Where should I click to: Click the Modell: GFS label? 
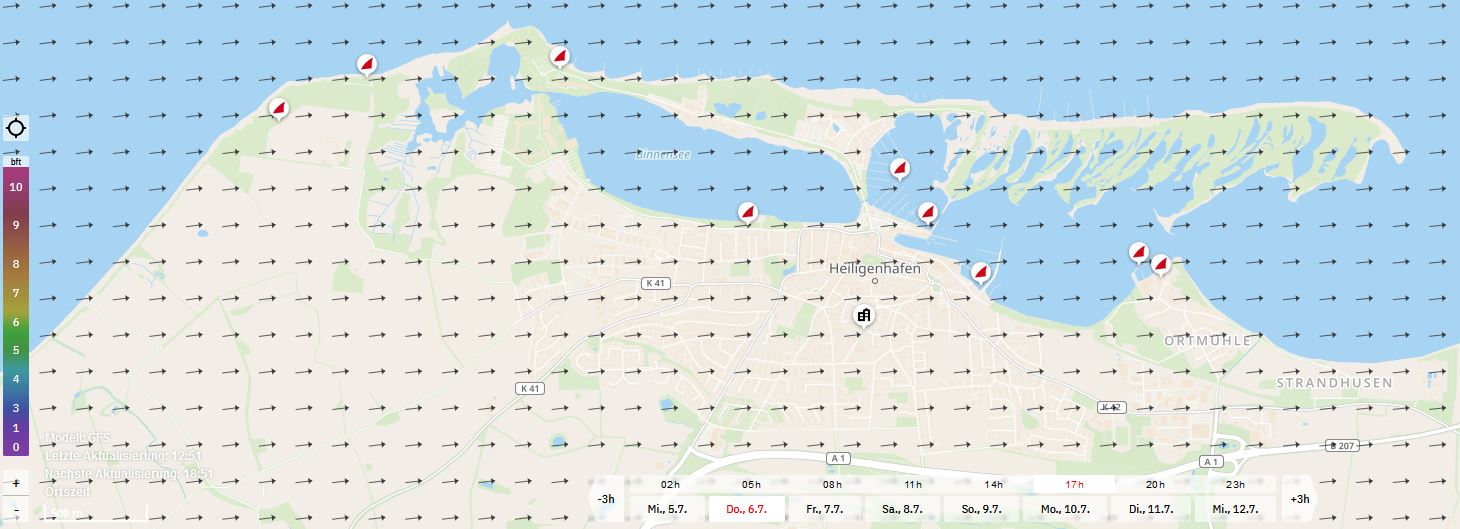[78, 438]
